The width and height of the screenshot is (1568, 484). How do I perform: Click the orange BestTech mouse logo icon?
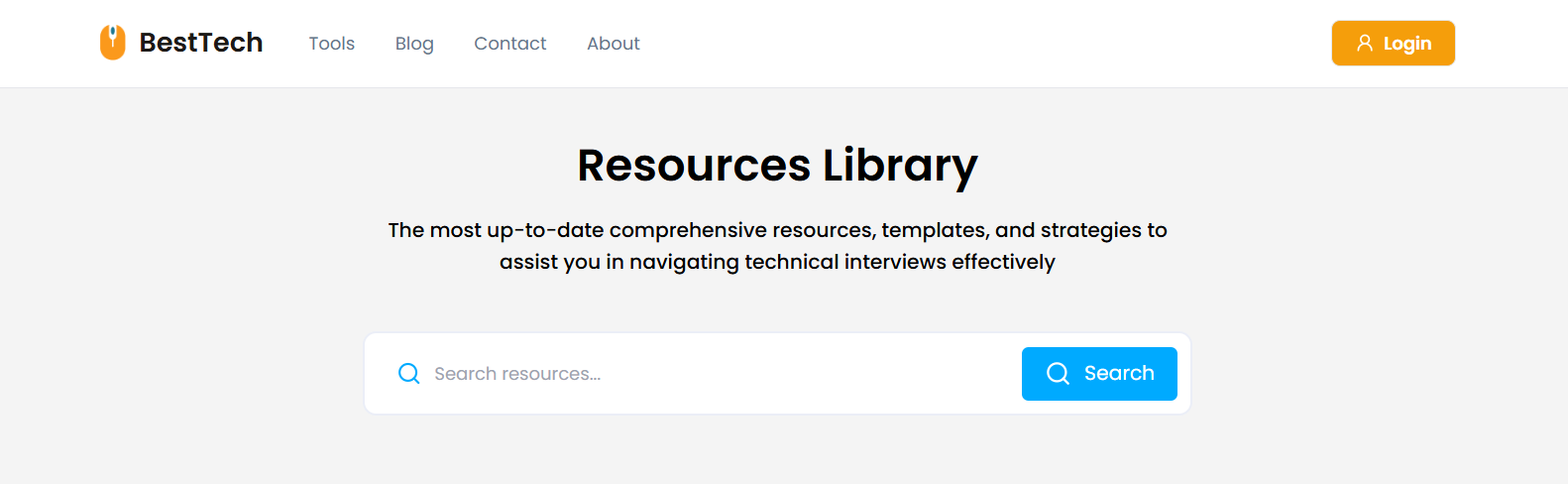click(x=113, y=43)
